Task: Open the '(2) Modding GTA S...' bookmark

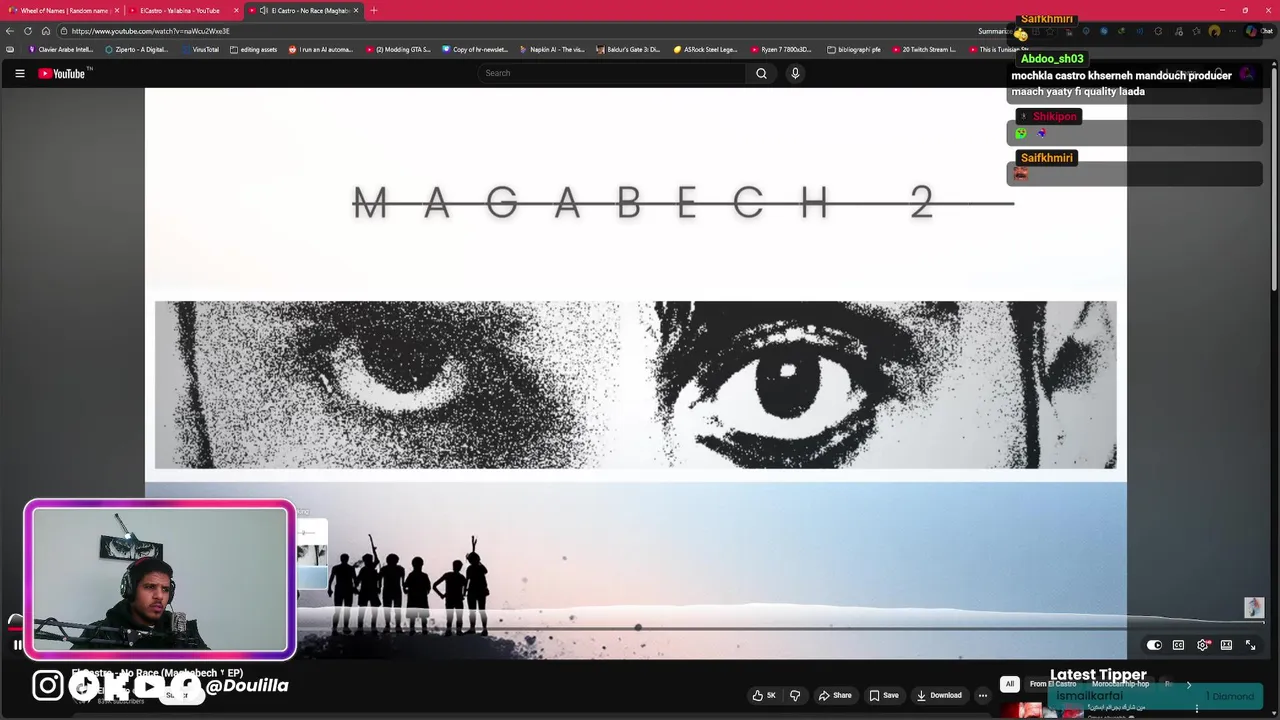Action: point(398,49)
